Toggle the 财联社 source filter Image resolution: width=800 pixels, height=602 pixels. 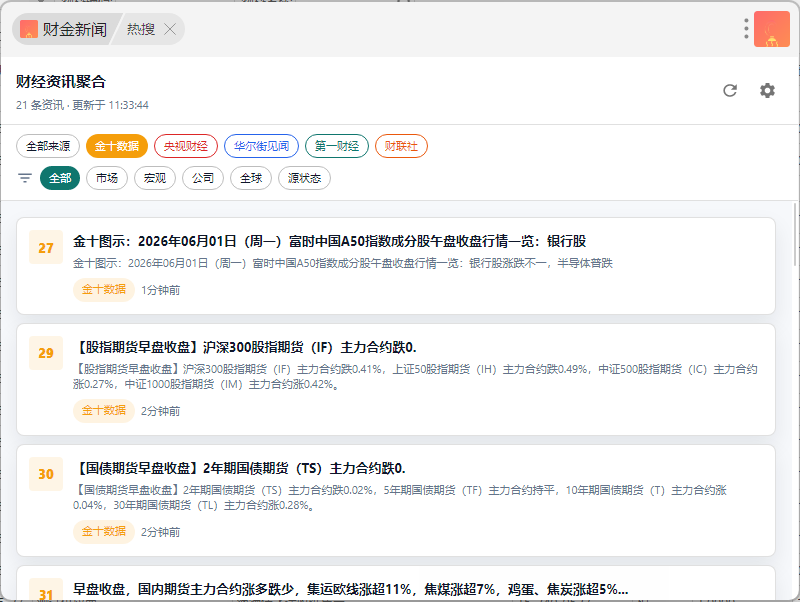[x=401, y=146]
